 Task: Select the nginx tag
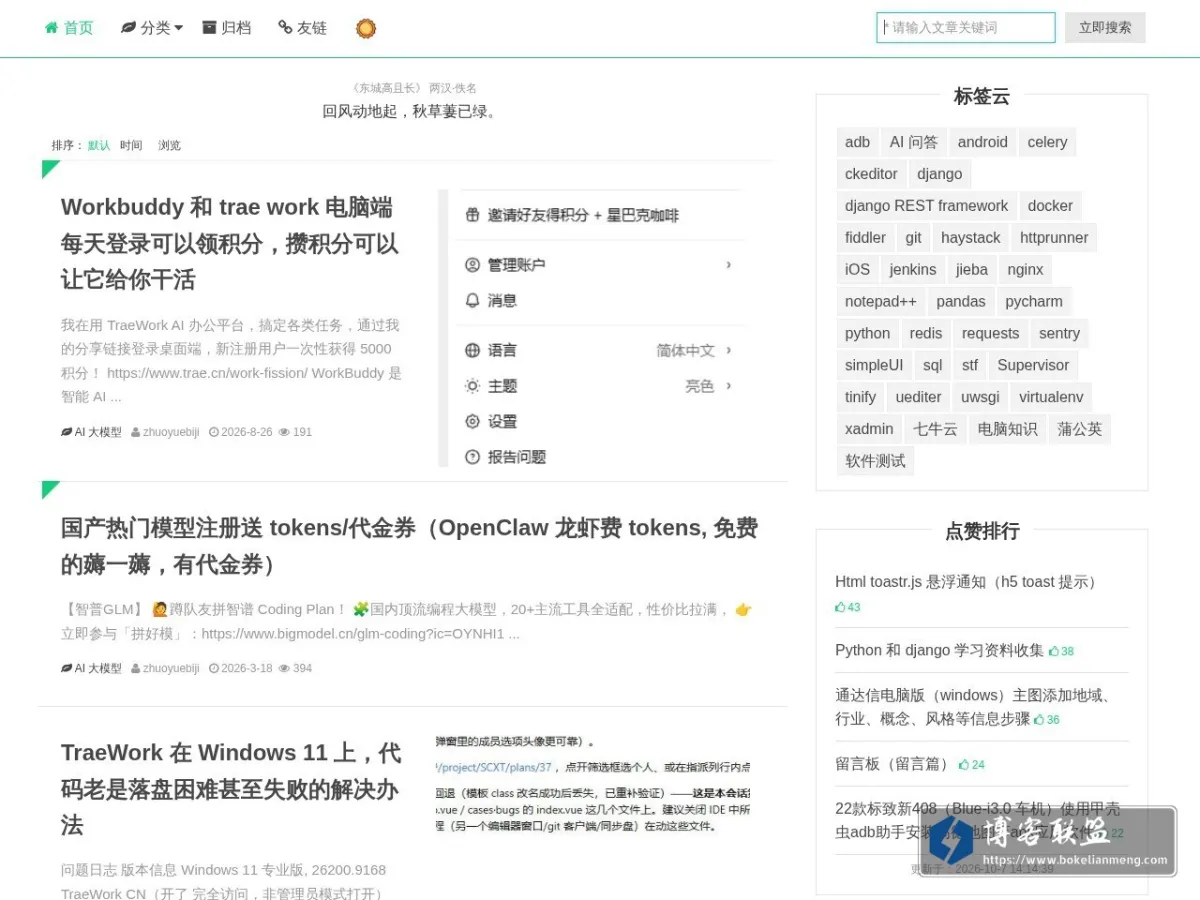tap(1026, 270)
